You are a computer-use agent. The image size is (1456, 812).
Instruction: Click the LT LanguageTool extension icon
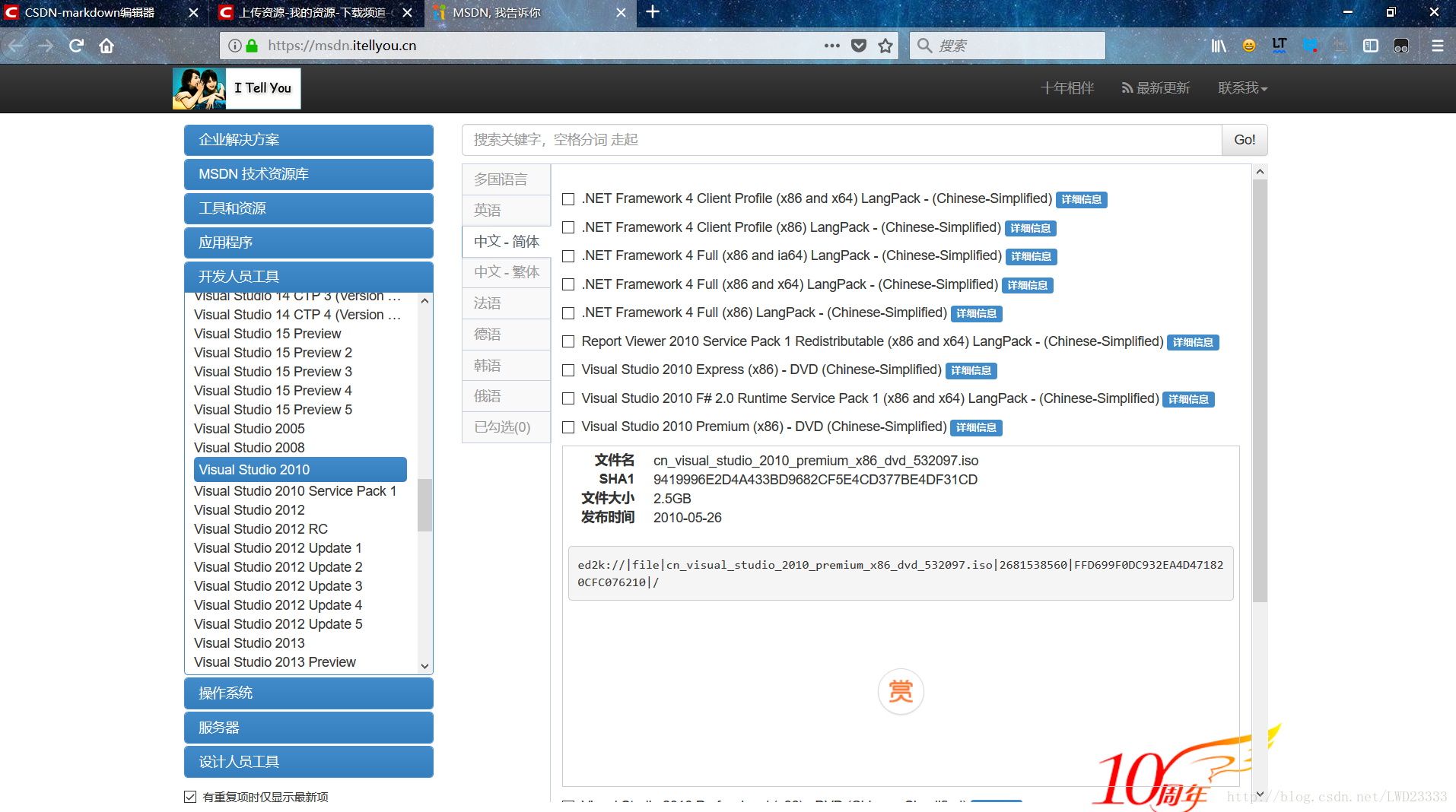click(1280, 46)
